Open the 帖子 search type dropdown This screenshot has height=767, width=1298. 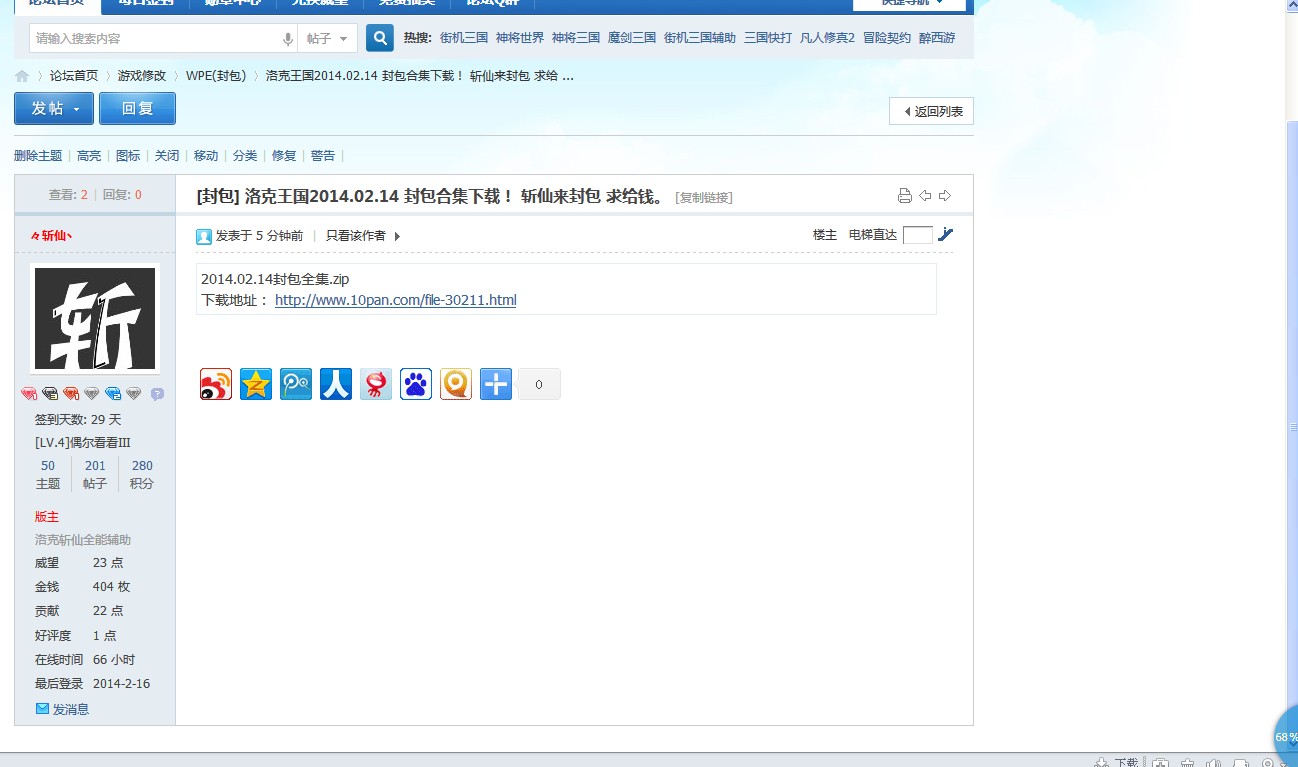coord(329,39)
